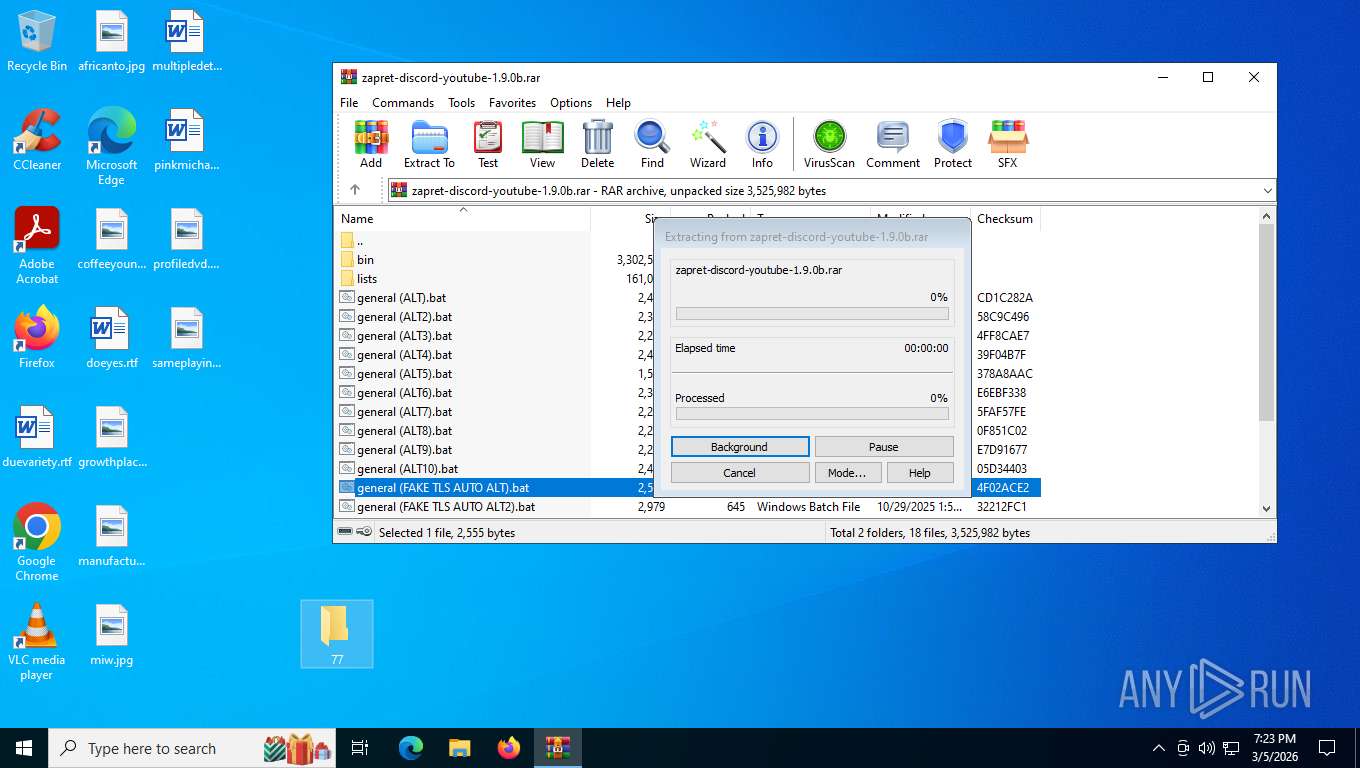Run the Test archive tool
Viewport: 1360px width, 768px height.
488,145
